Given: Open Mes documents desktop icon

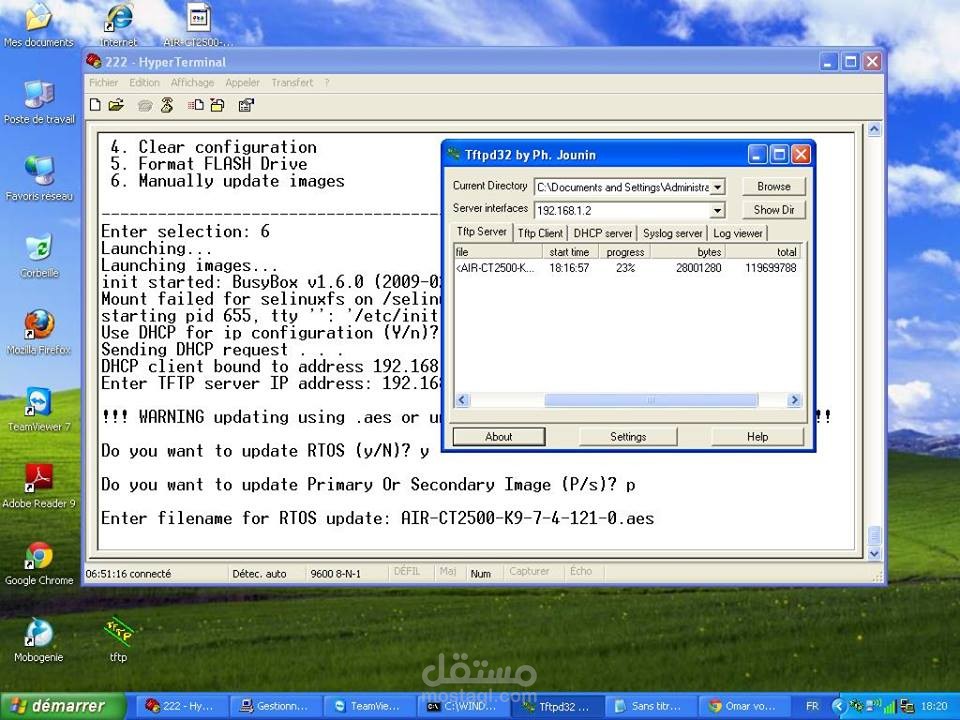Looking at the screenshot, I should (x=39, y=24).
